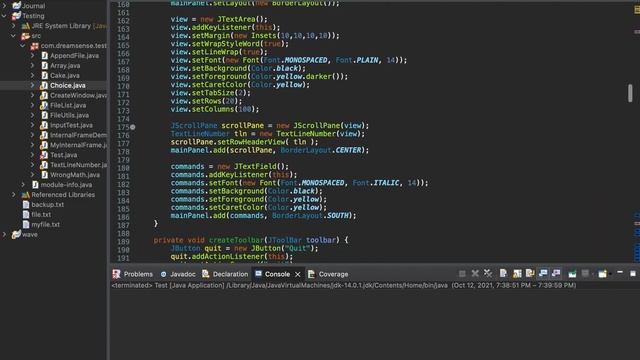Open the dropdown arrow beside Open Console
640x360 pixels.
click(610, 274)
